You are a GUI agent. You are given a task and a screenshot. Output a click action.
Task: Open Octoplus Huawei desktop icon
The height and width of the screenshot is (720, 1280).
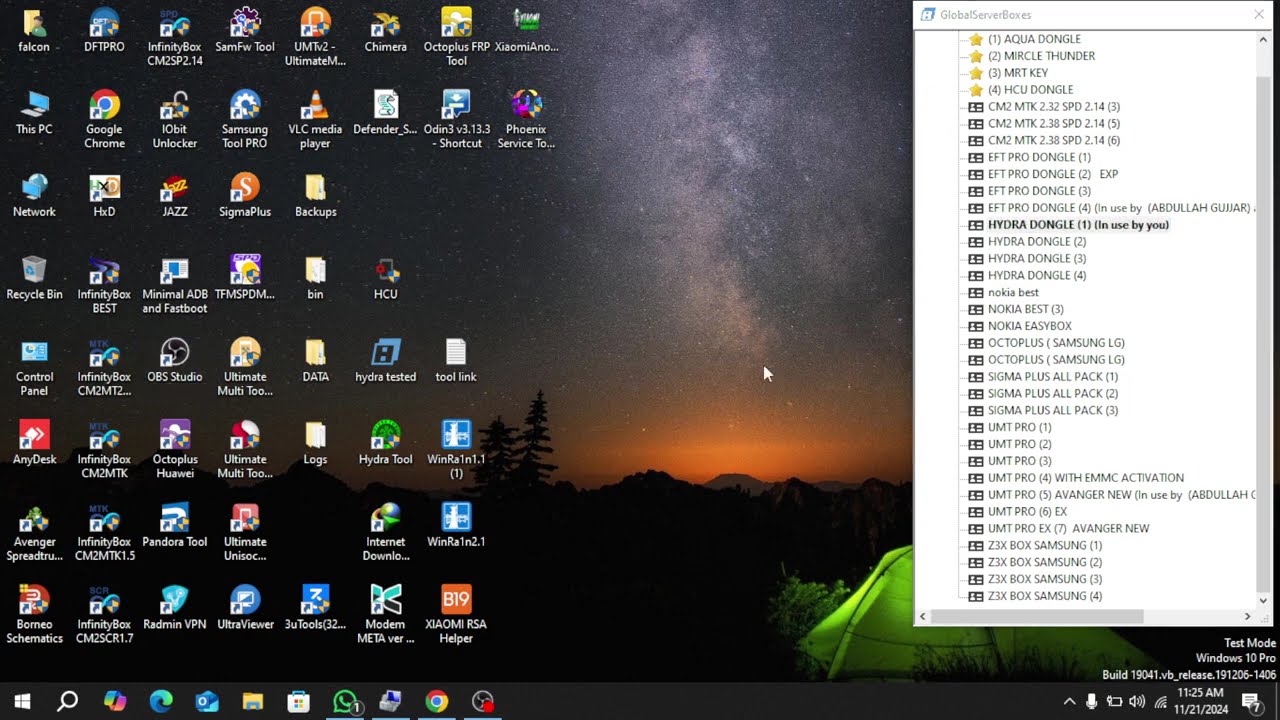[175, 450]
